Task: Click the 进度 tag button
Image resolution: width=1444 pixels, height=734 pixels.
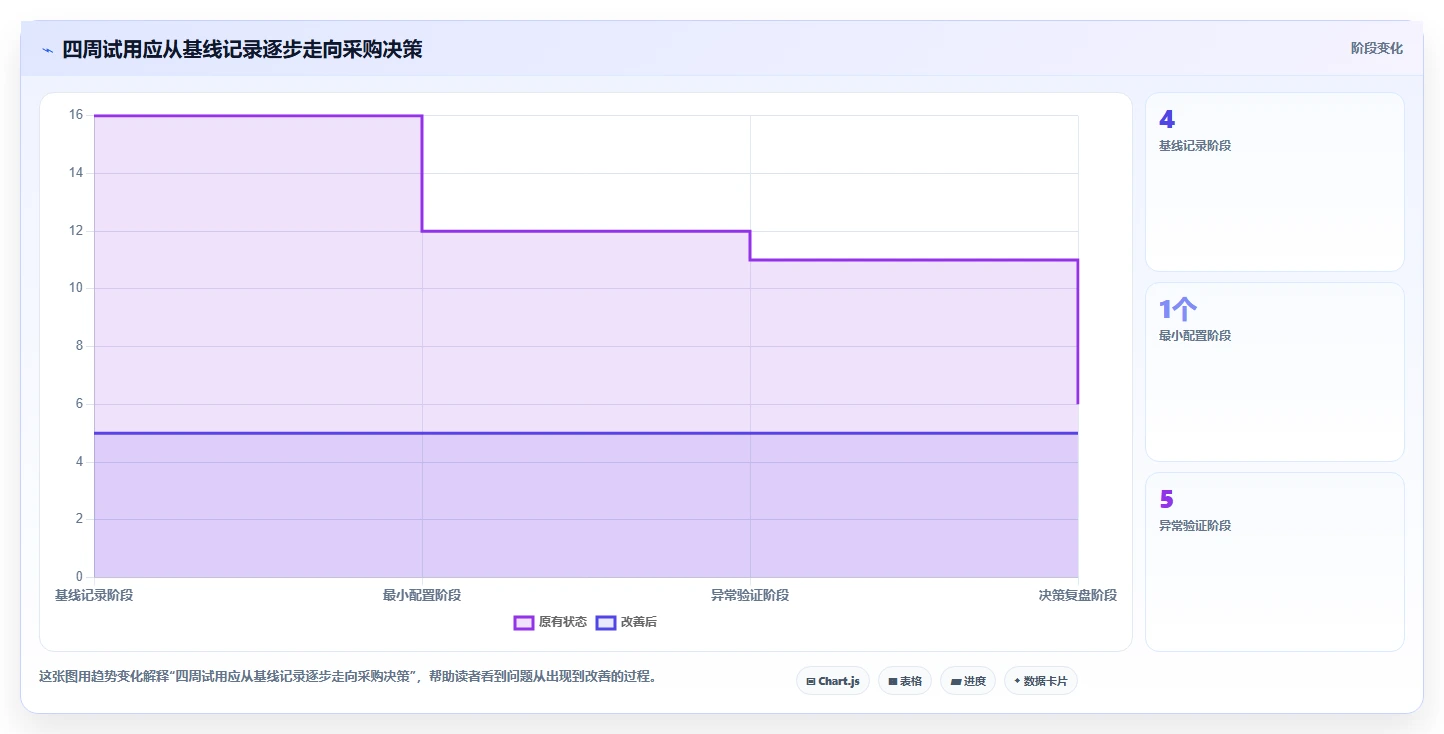Action: point(968,681)
